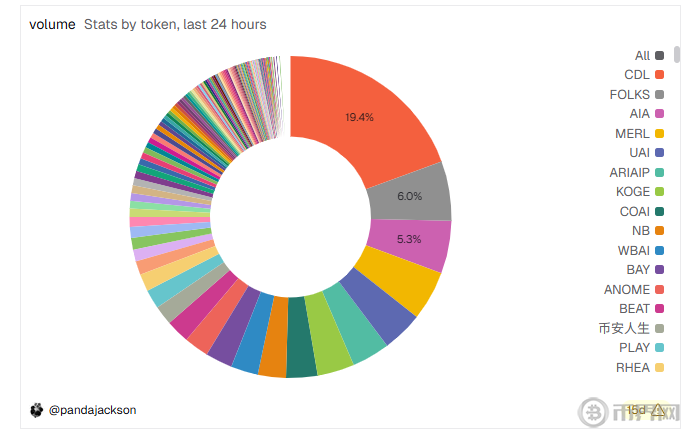Click the 6.0% gray pie slice

[x=410, y=196]
